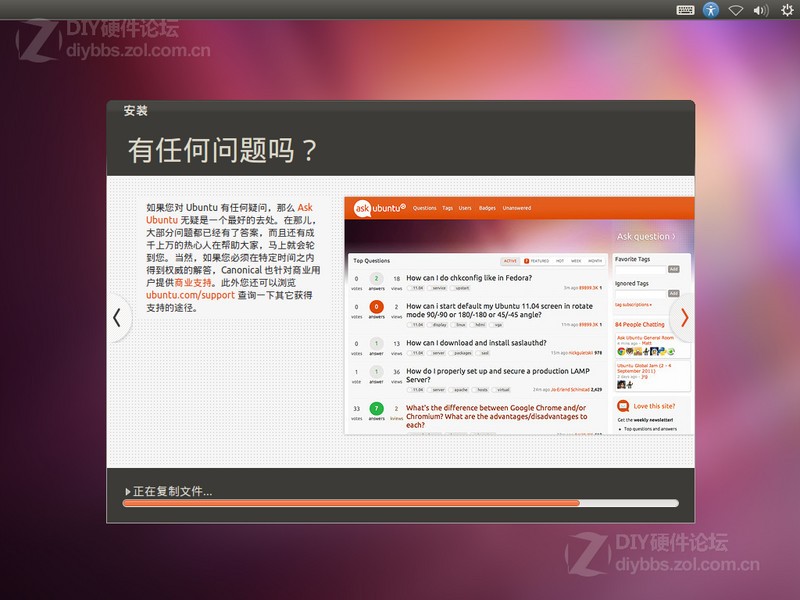Go to the previous slide arrow
Screen dimensions: 800x600
(117, 317)
